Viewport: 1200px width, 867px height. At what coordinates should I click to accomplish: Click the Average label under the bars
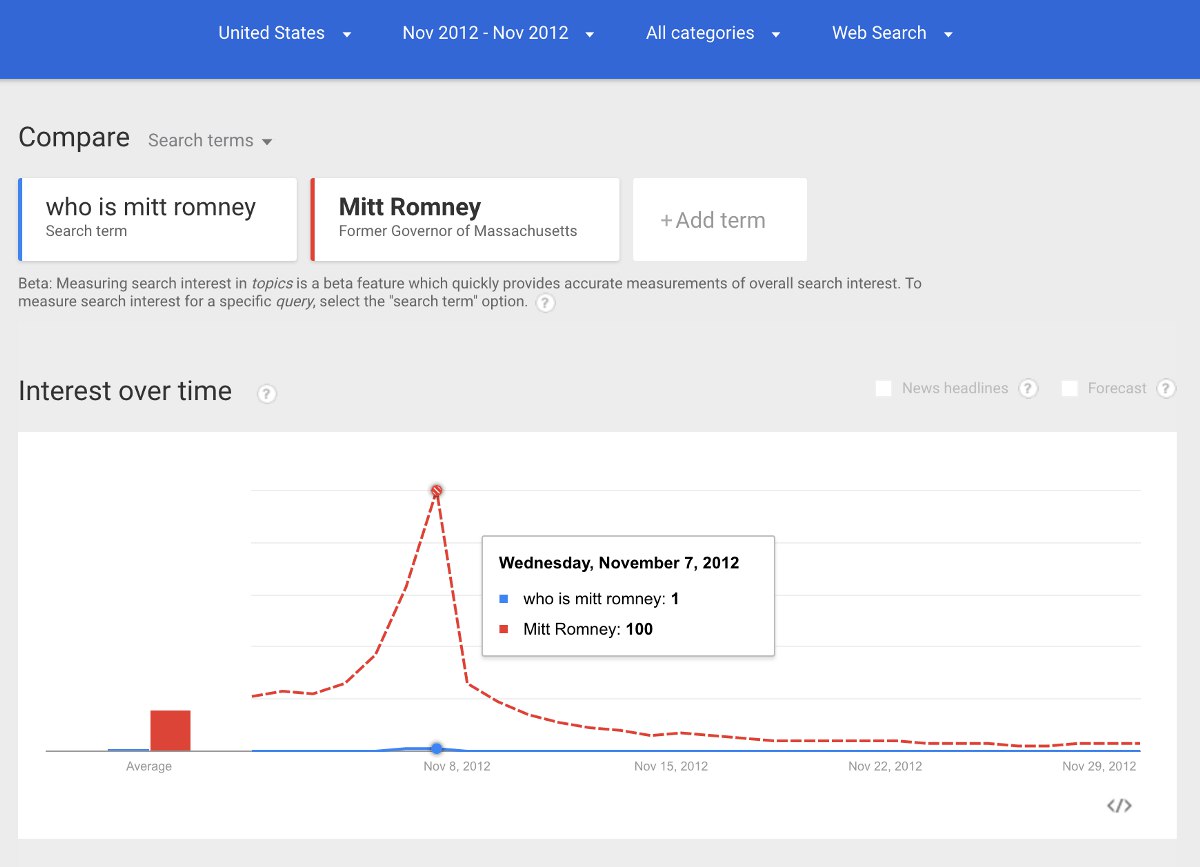pyautogui.click(x=148, y=767)
